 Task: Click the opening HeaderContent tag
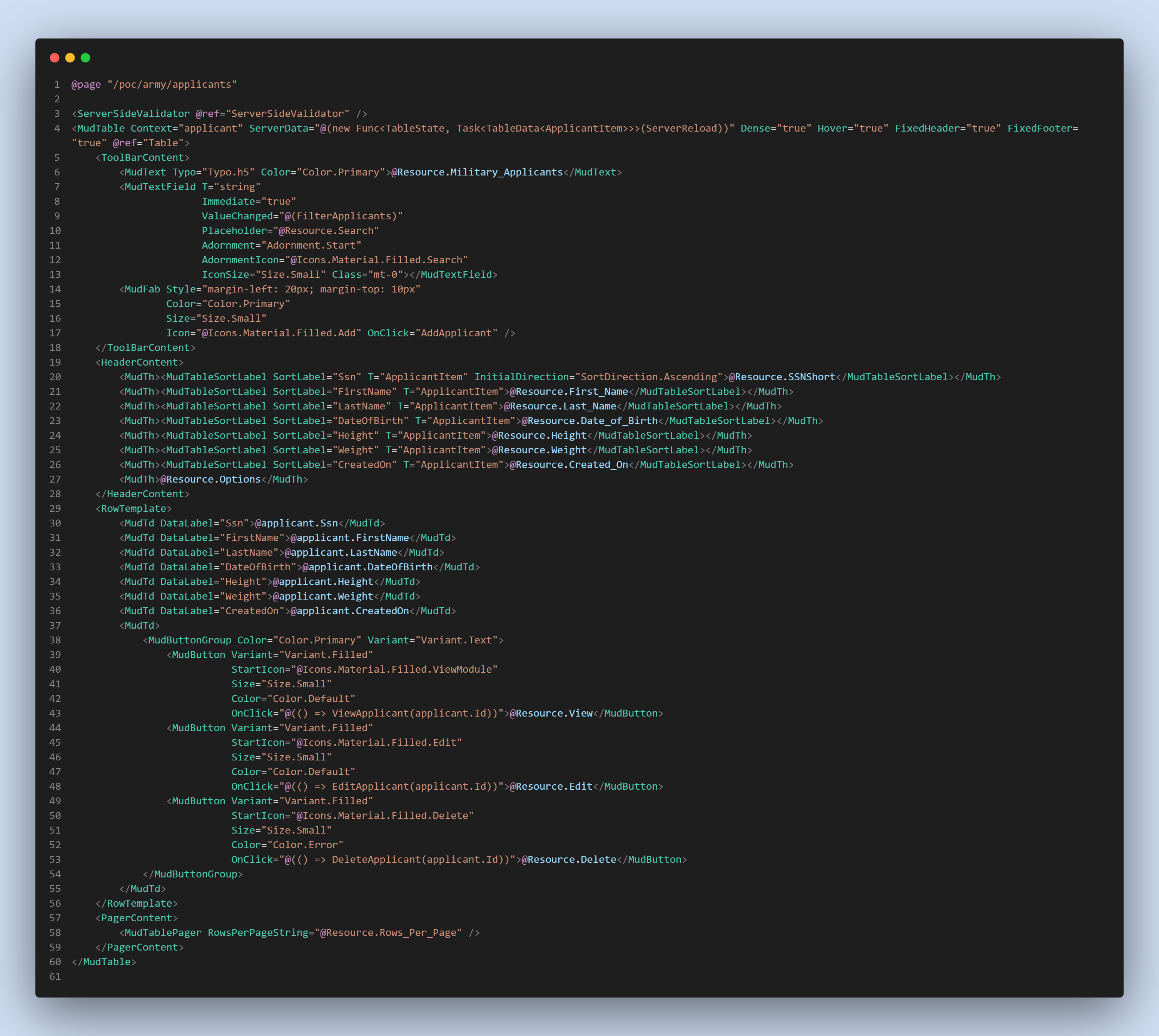tap(139, 362)
